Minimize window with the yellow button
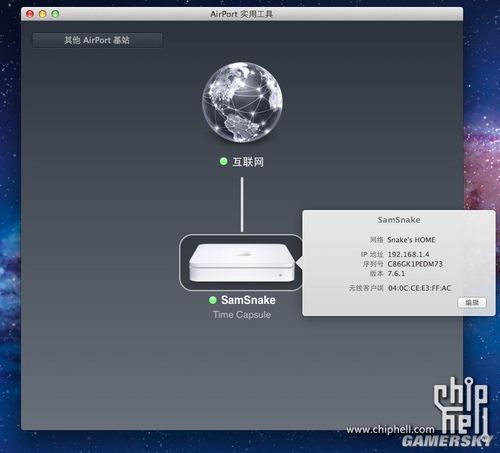Screen dimensions: 500x453 [x=43, y=14]
